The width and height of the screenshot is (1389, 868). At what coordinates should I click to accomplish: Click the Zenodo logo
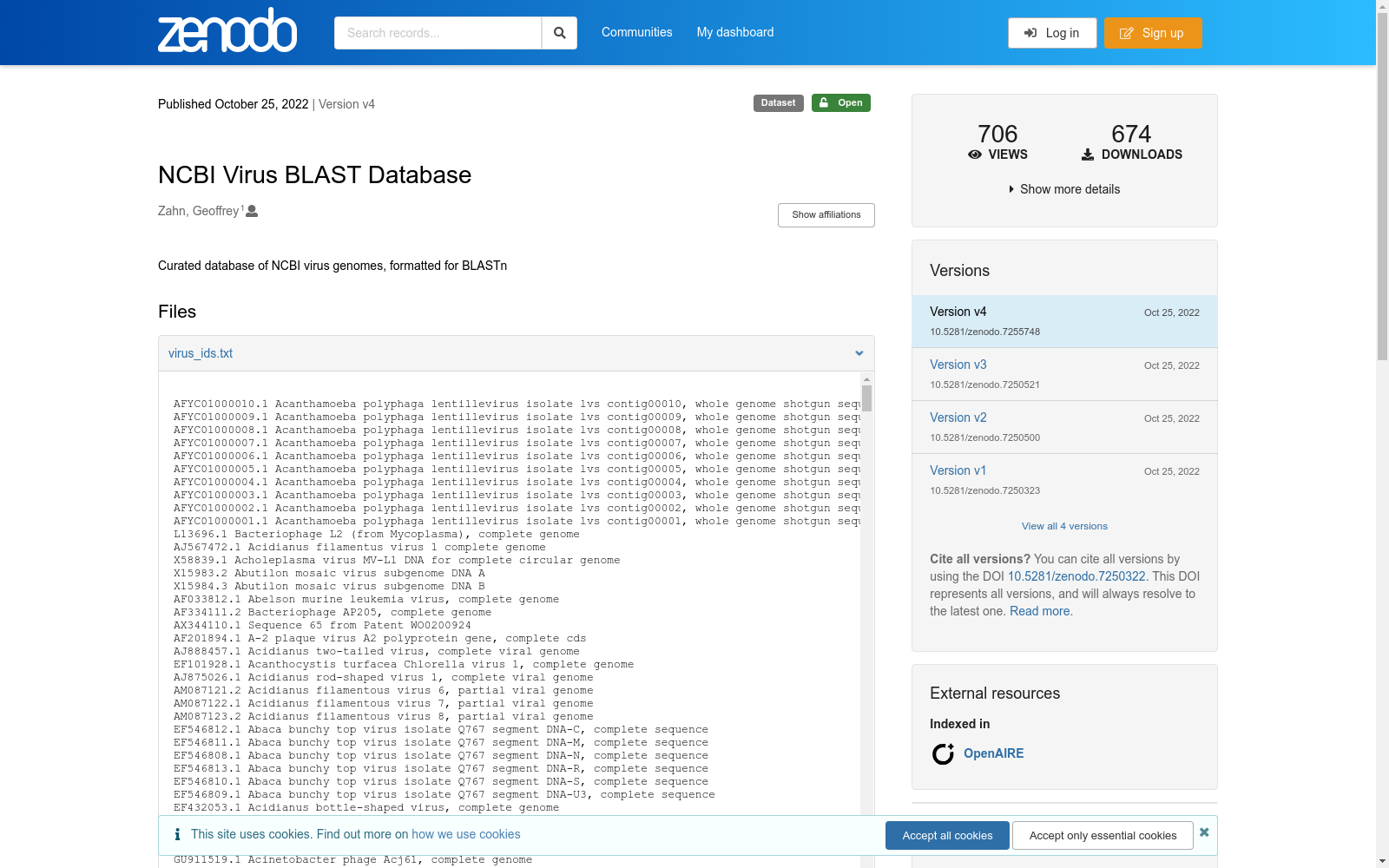coord(227,30)
